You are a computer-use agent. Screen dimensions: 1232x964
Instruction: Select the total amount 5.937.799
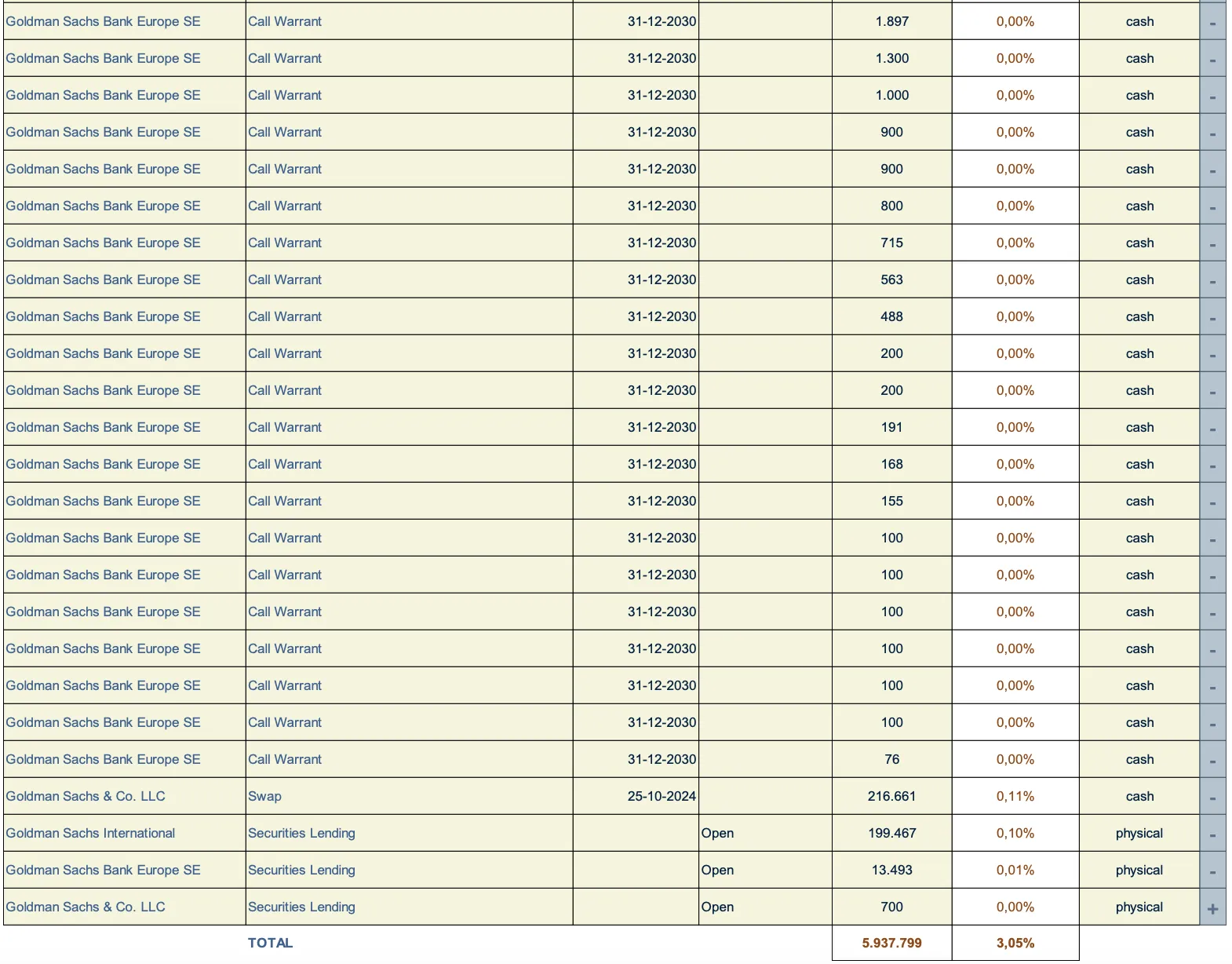(x=891, y=943)
